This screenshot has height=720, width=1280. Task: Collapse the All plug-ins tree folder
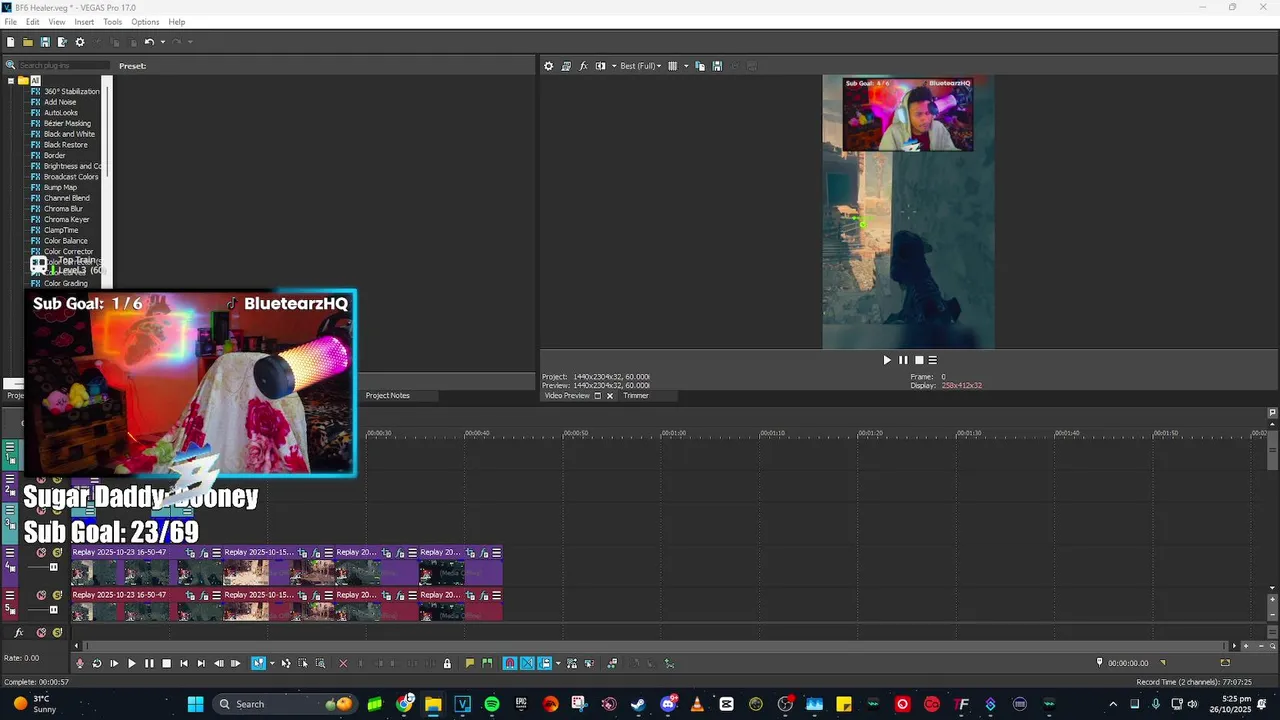pyautogui.click(x=11, y=81)
